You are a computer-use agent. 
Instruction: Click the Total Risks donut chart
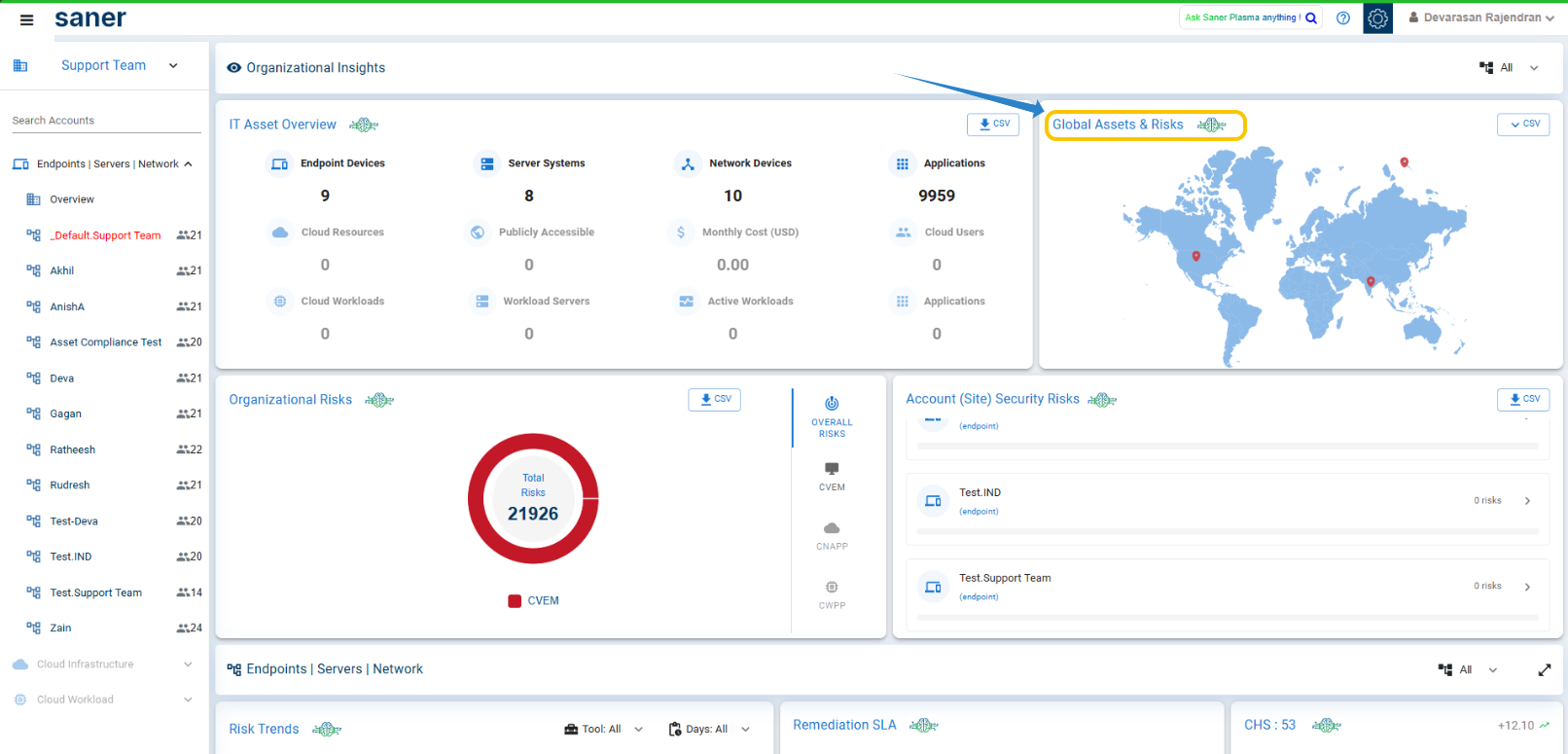click(533, 498)
